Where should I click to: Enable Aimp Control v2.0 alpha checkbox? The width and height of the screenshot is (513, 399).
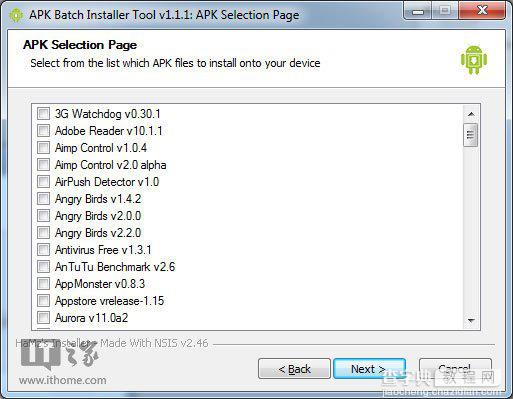click(x=43, y=164)
